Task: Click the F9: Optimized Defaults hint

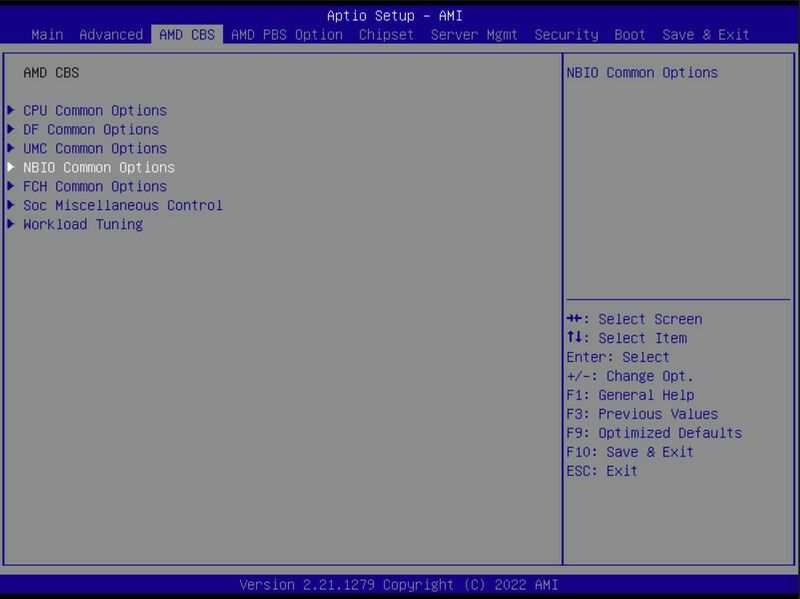Action: (x=654, y=433)
